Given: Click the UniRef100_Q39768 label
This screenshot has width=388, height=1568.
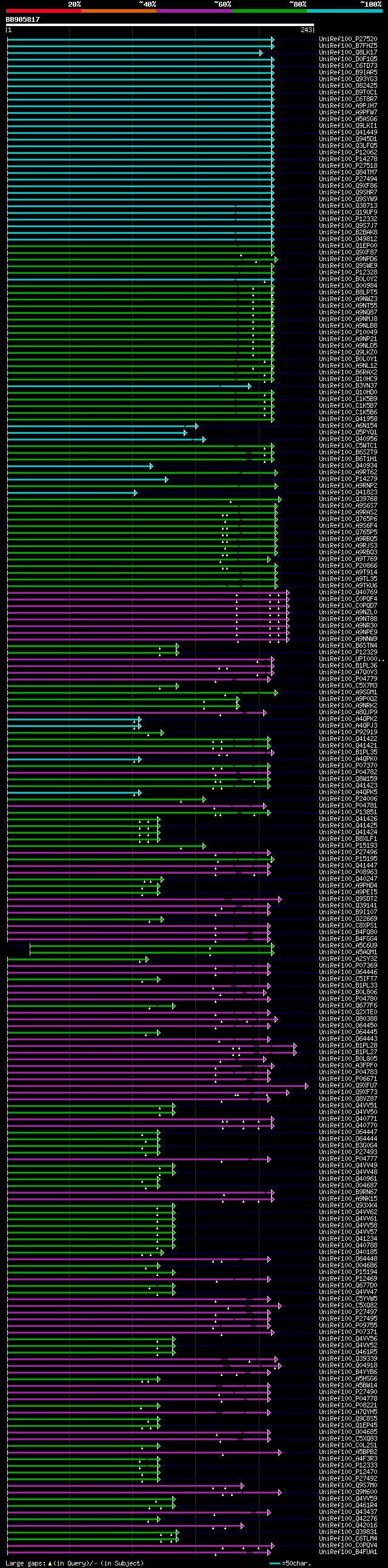Looking at the screenshot, I should 348,500.
